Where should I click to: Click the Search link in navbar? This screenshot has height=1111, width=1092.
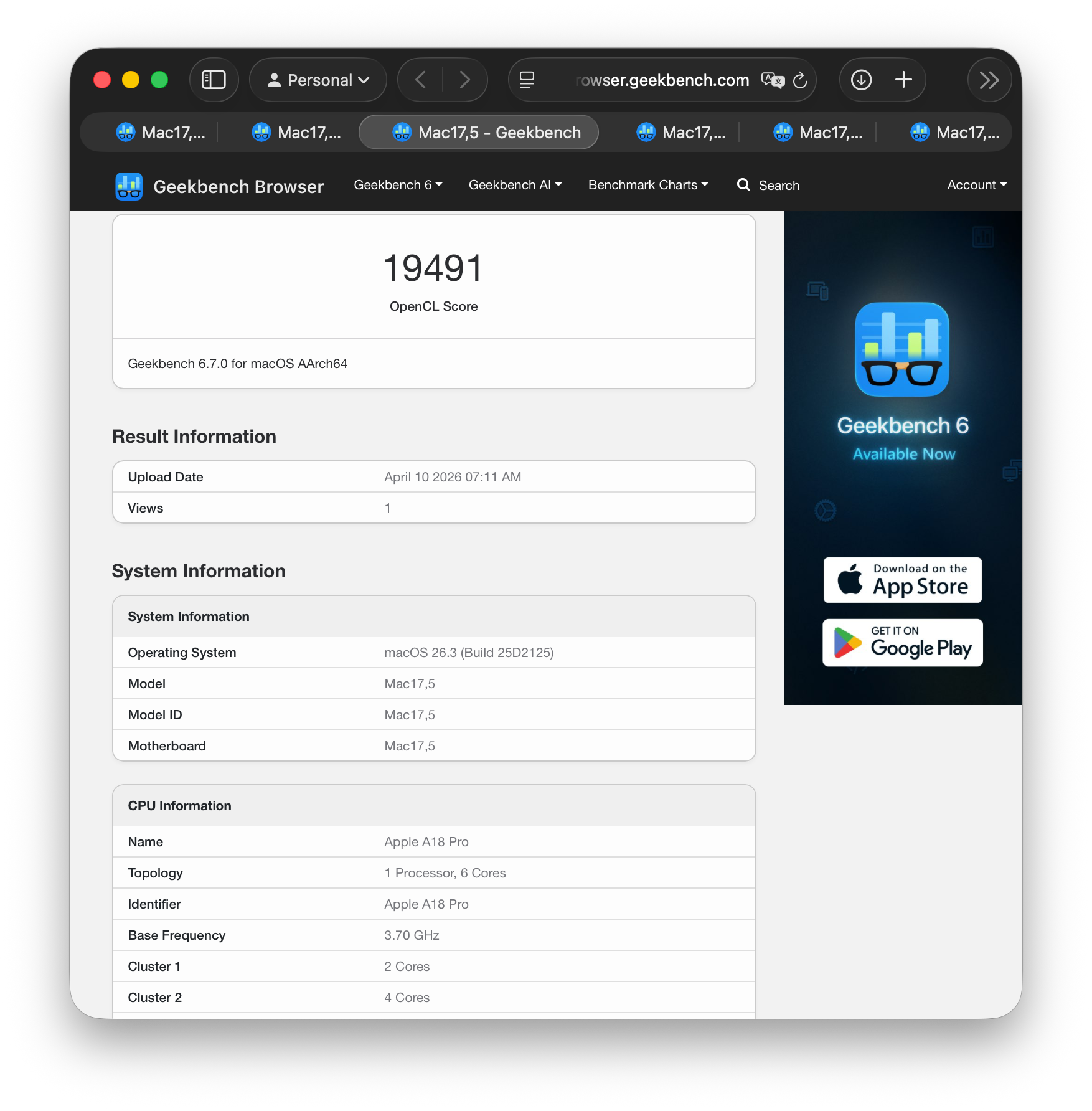click(x=768, y=185)
